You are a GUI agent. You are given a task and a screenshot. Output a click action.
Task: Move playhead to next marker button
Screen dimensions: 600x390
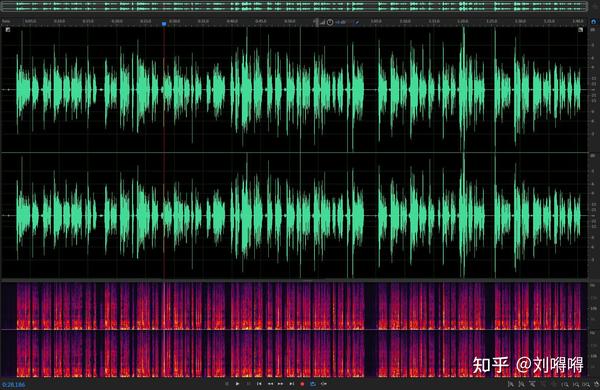pyautogui.click(x=292, y=384)
